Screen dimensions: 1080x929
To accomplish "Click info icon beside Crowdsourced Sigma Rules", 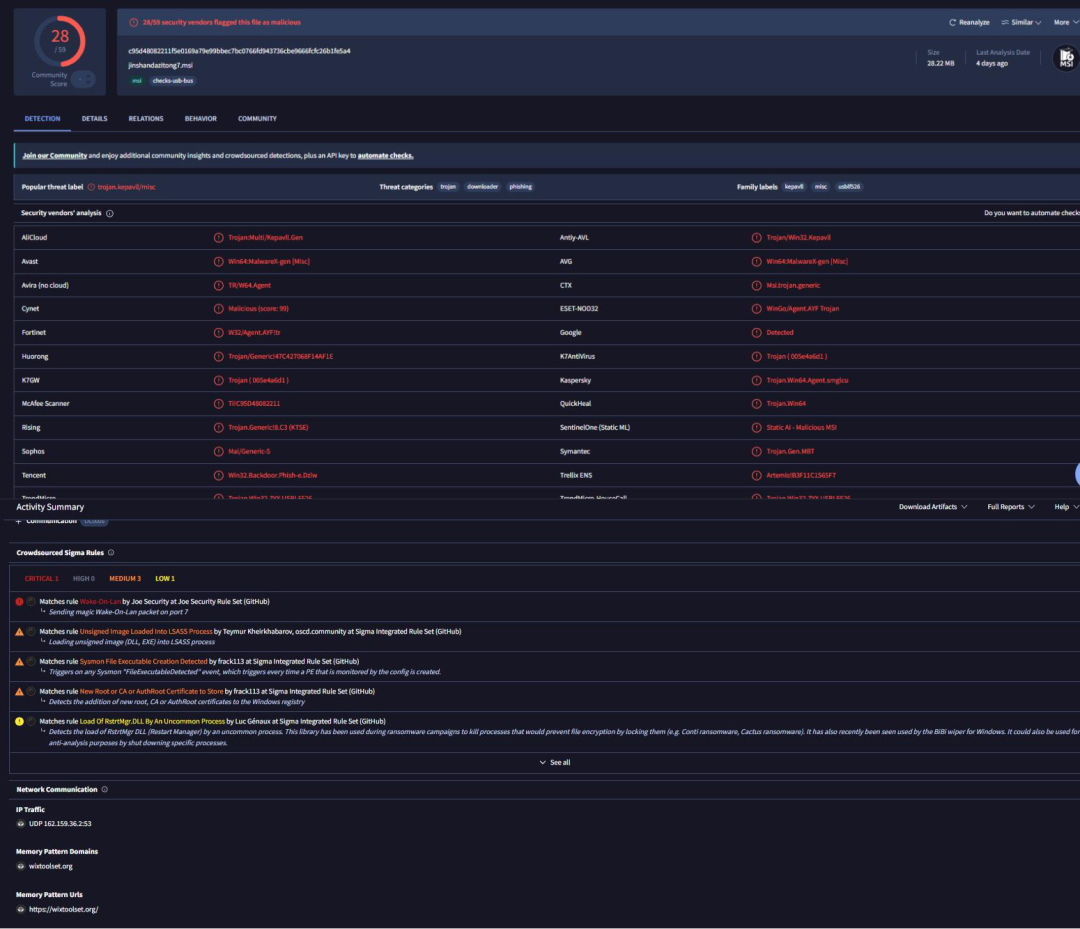I will (111, 552).
